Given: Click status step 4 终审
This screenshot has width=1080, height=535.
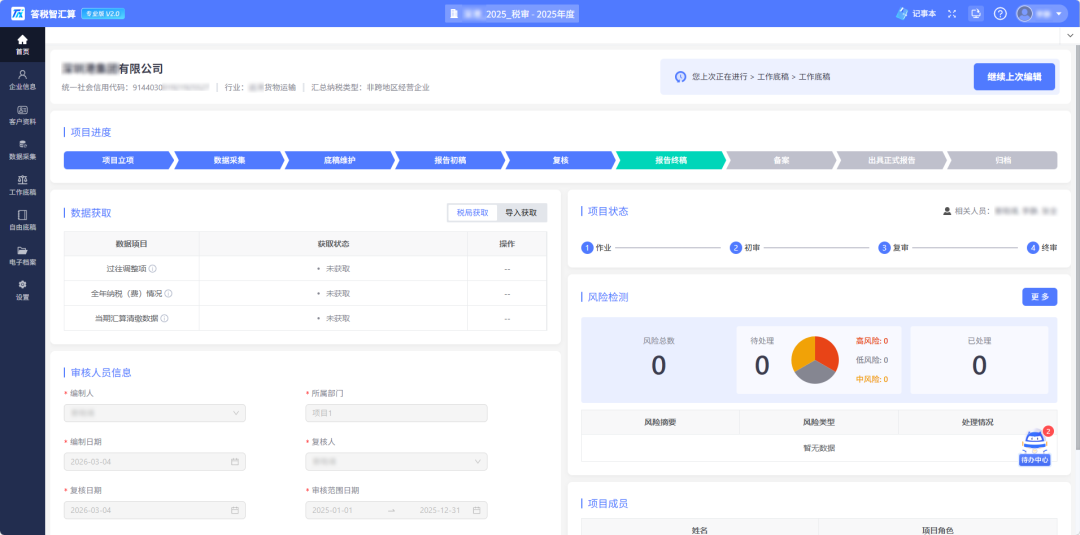Looking at the screenshot, I should (1042, 248).
